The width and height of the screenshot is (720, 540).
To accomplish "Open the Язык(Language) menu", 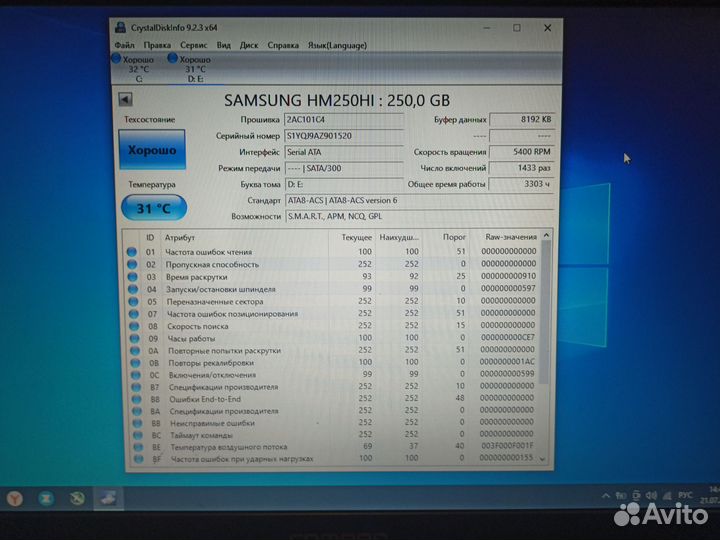I will (x=338, y=45).
